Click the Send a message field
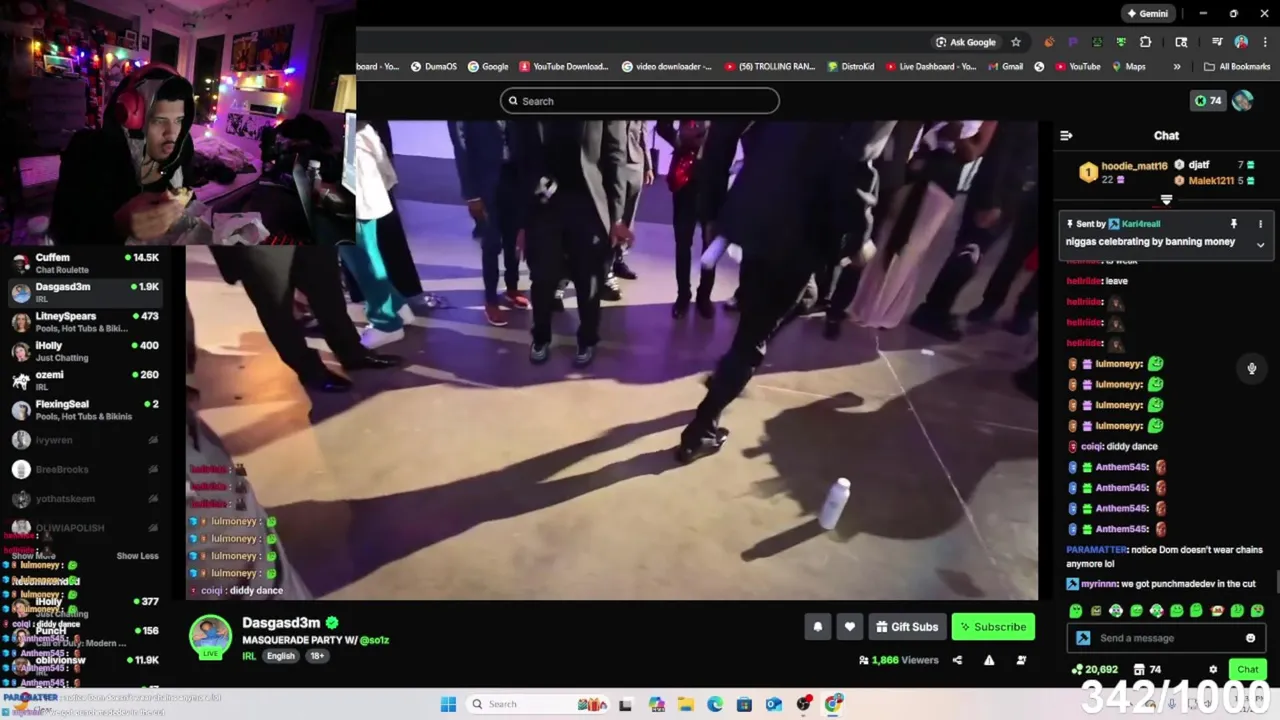1280x720 pixels. (x=1165, y=638)
